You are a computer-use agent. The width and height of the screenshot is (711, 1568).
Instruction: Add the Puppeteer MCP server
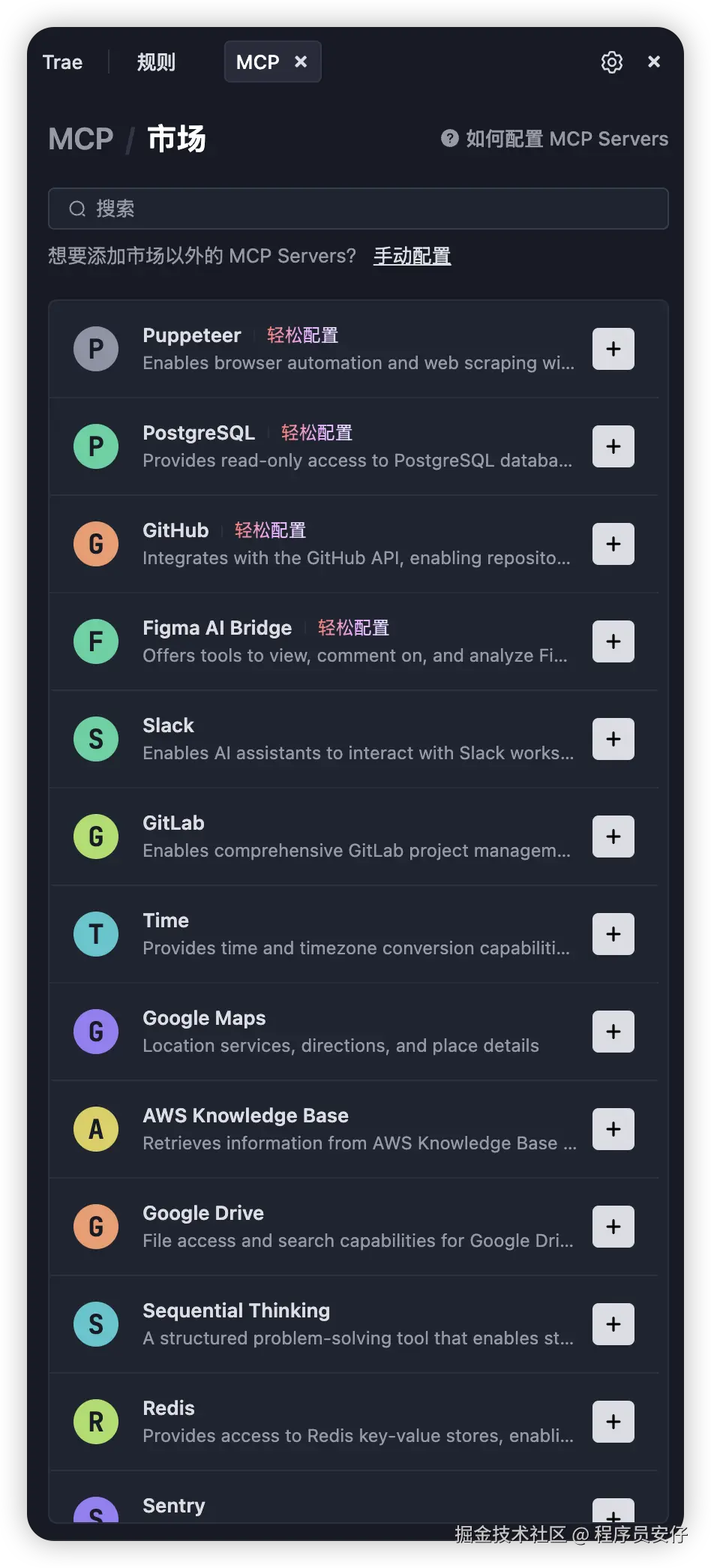coord(613,349)
